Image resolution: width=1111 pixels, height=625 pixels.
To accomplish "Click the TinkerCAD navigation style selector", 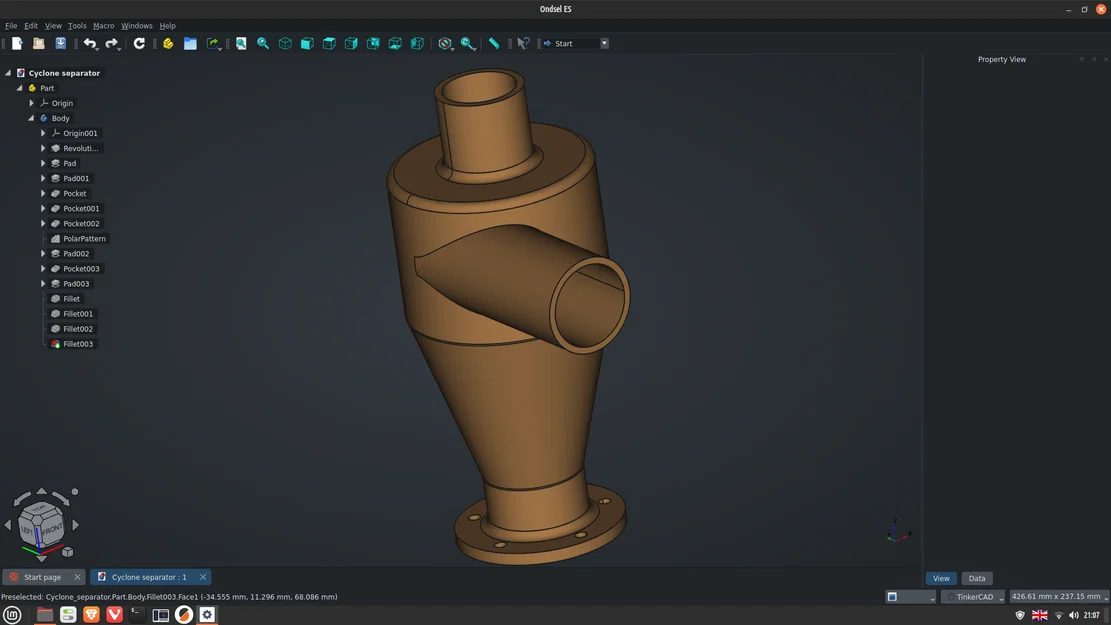I will (971, 596).
